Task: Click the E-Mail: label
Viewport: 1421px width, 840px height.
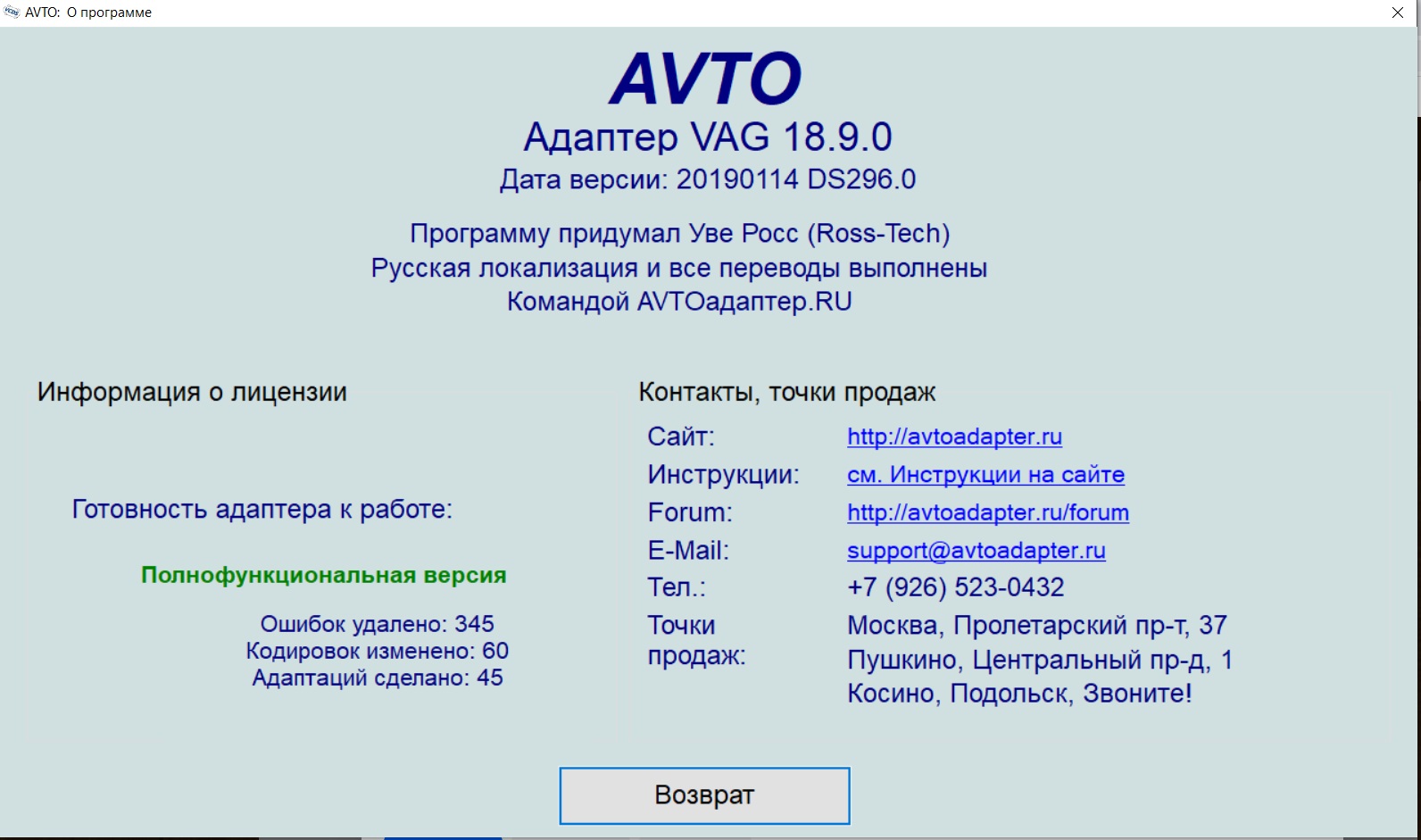Action: point(688,551)
